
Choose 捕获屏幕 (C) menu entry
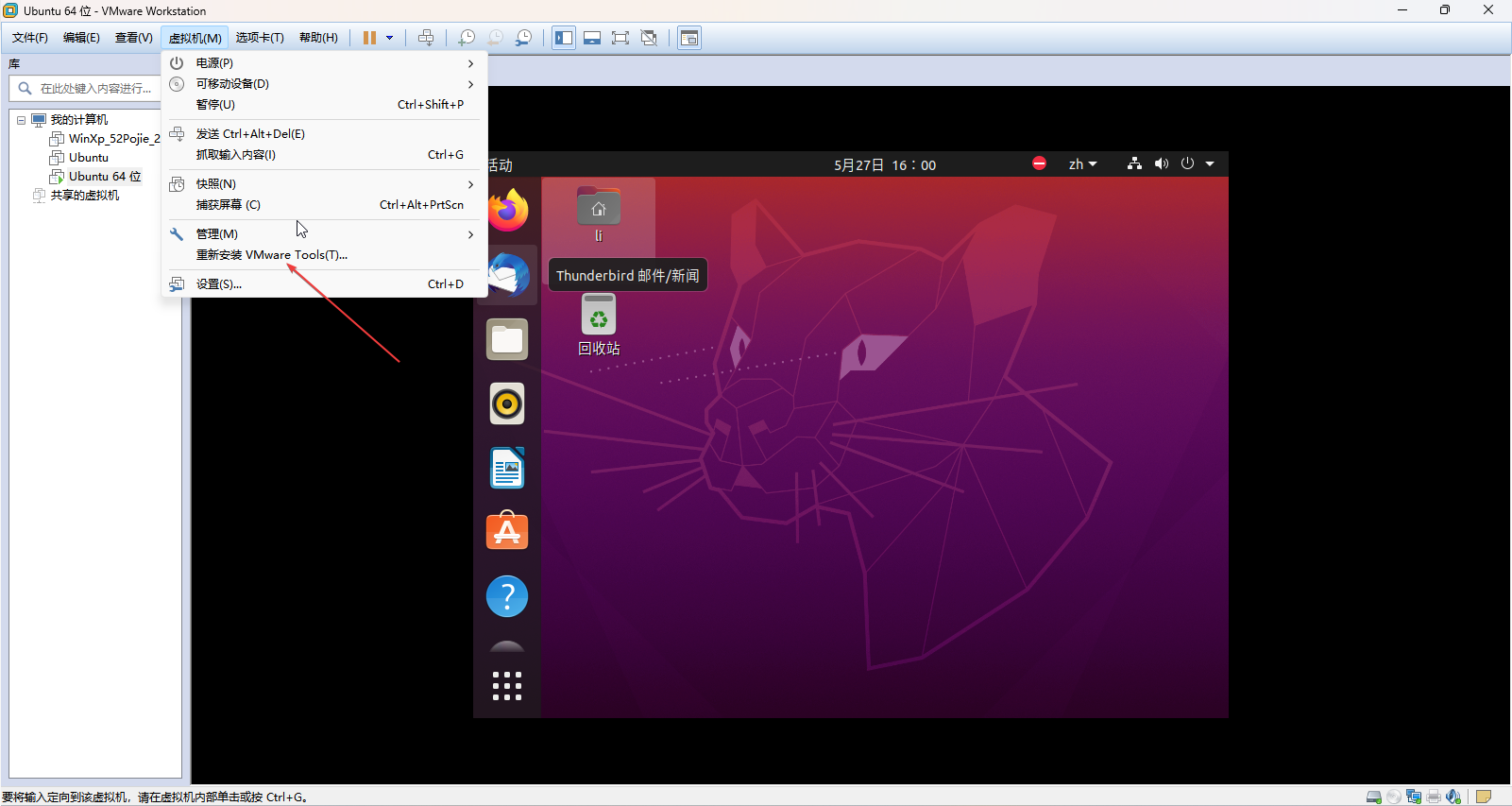(x=324, y=205)
